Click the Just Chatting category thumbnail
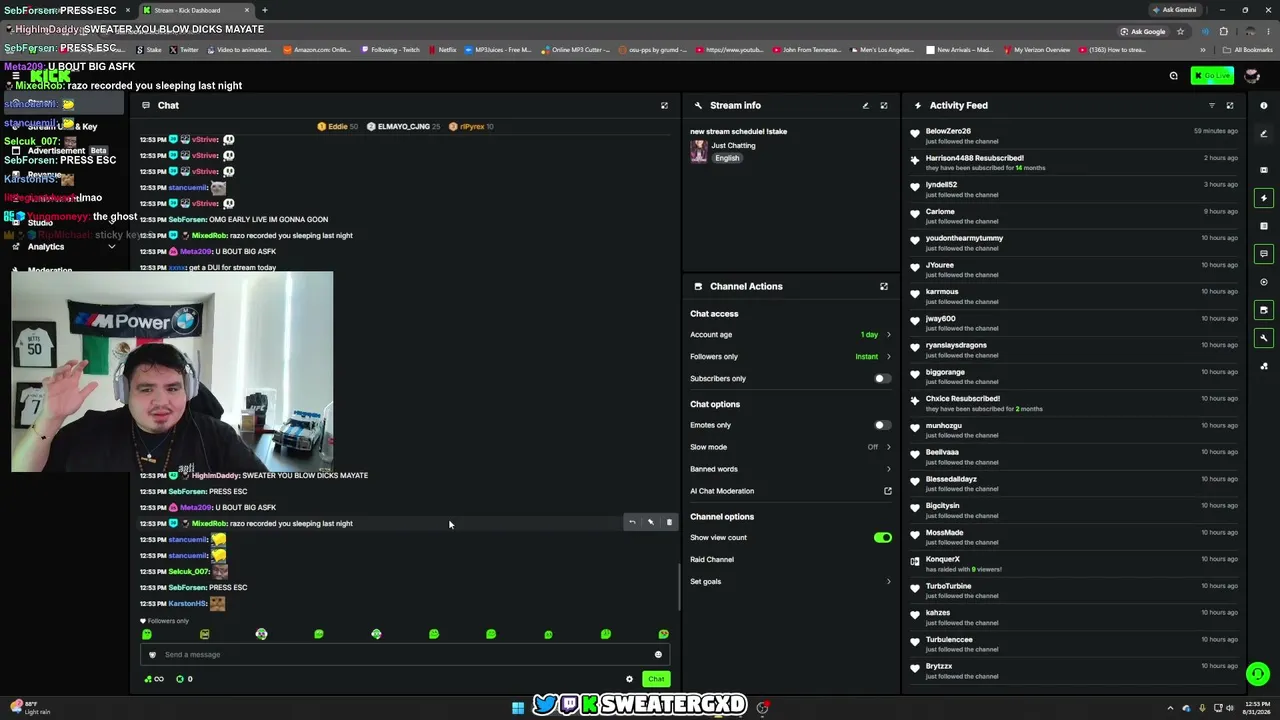1280x720 pixels. pos(699,151)
